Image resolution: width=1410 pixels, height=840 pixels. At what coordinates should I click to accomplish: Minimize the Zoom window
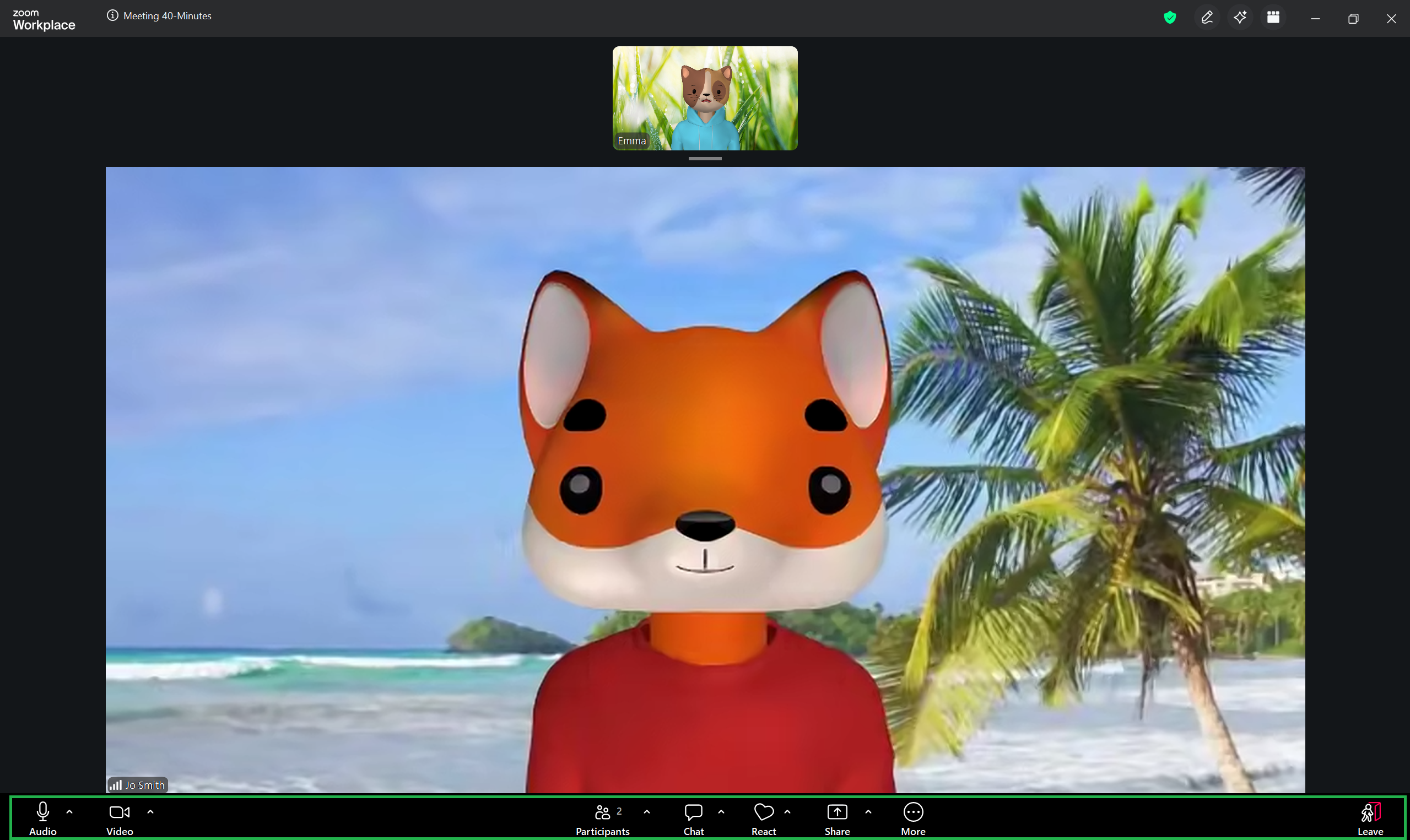click(1315, 19)
